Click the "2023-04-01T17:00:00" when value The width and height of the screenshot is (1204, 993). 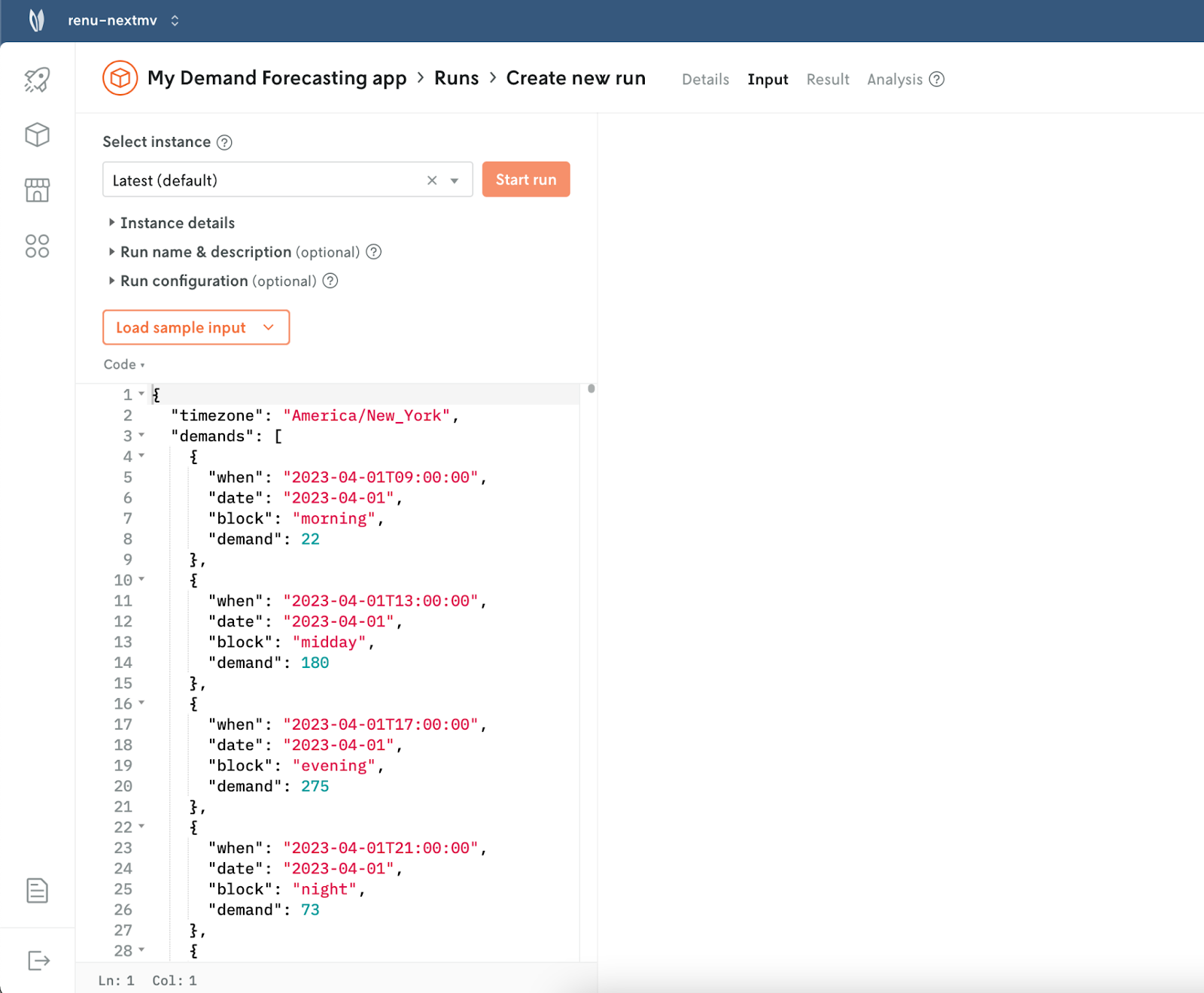[x=381, y=724]
